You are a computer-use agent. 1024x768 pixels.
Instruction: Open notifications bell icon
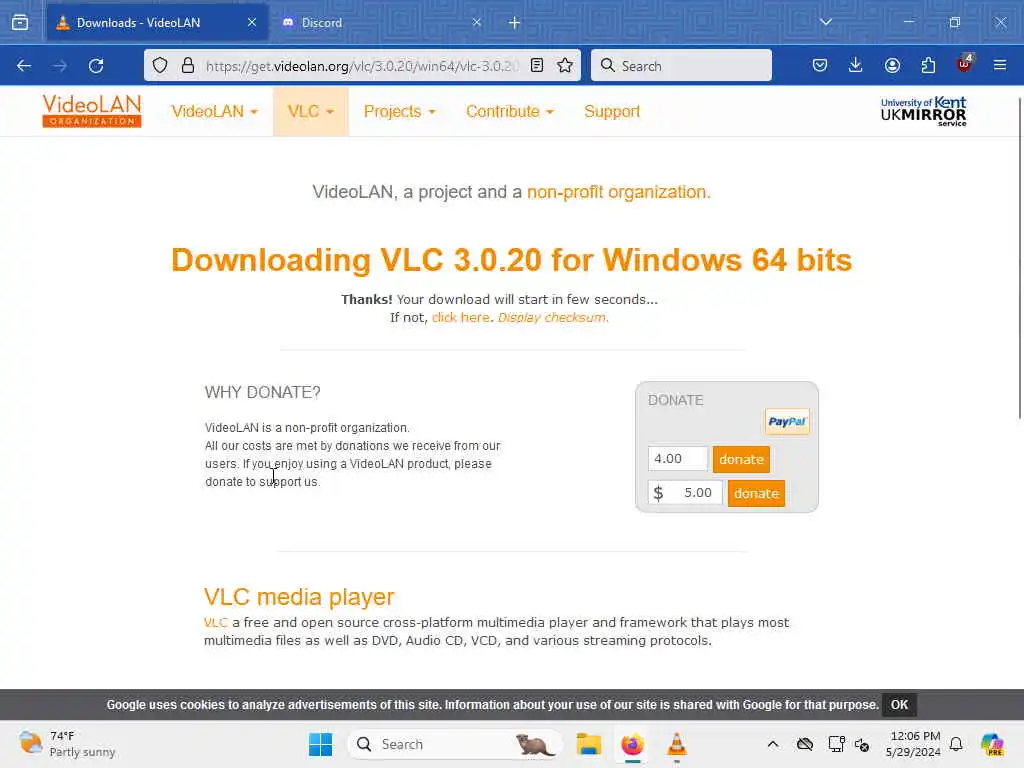point(956,744)
